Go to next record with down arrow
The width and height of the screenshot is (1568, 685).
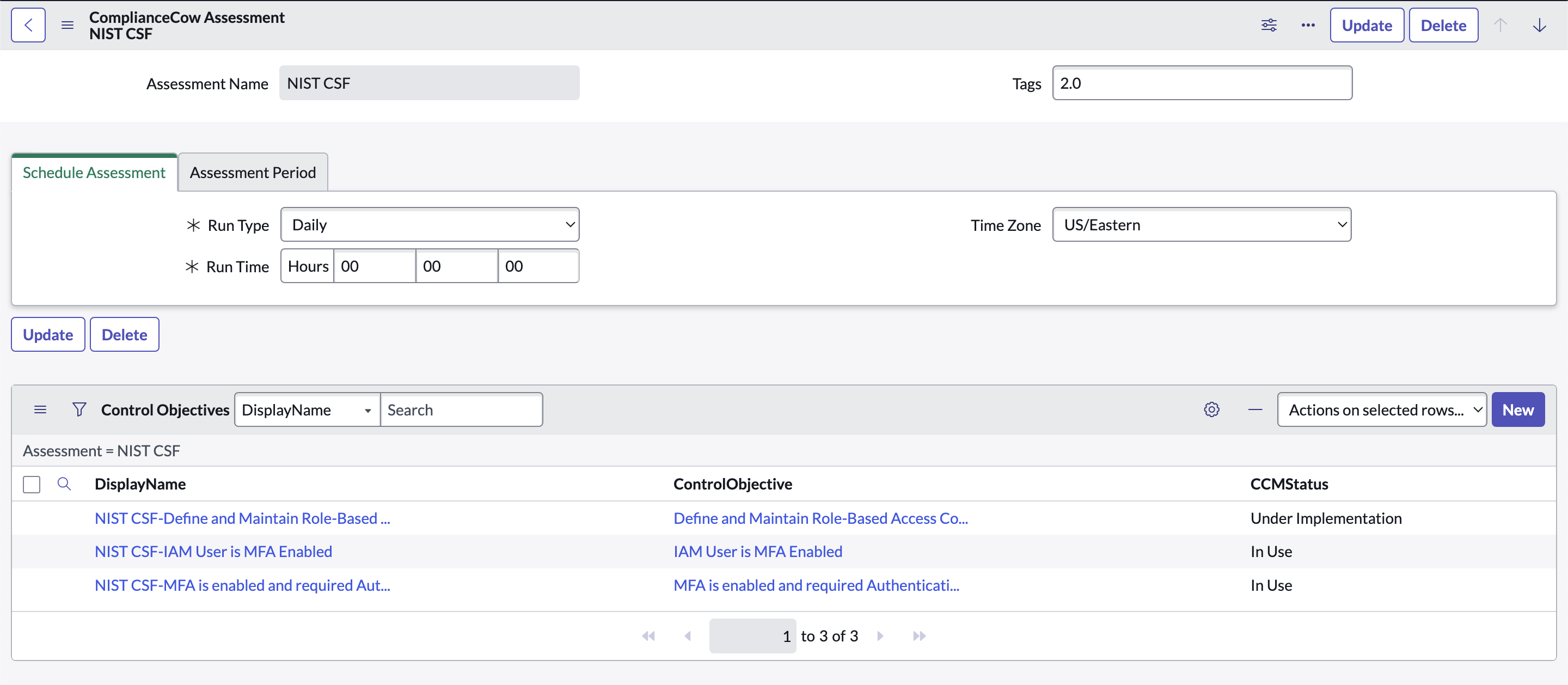pos(1539,25)
